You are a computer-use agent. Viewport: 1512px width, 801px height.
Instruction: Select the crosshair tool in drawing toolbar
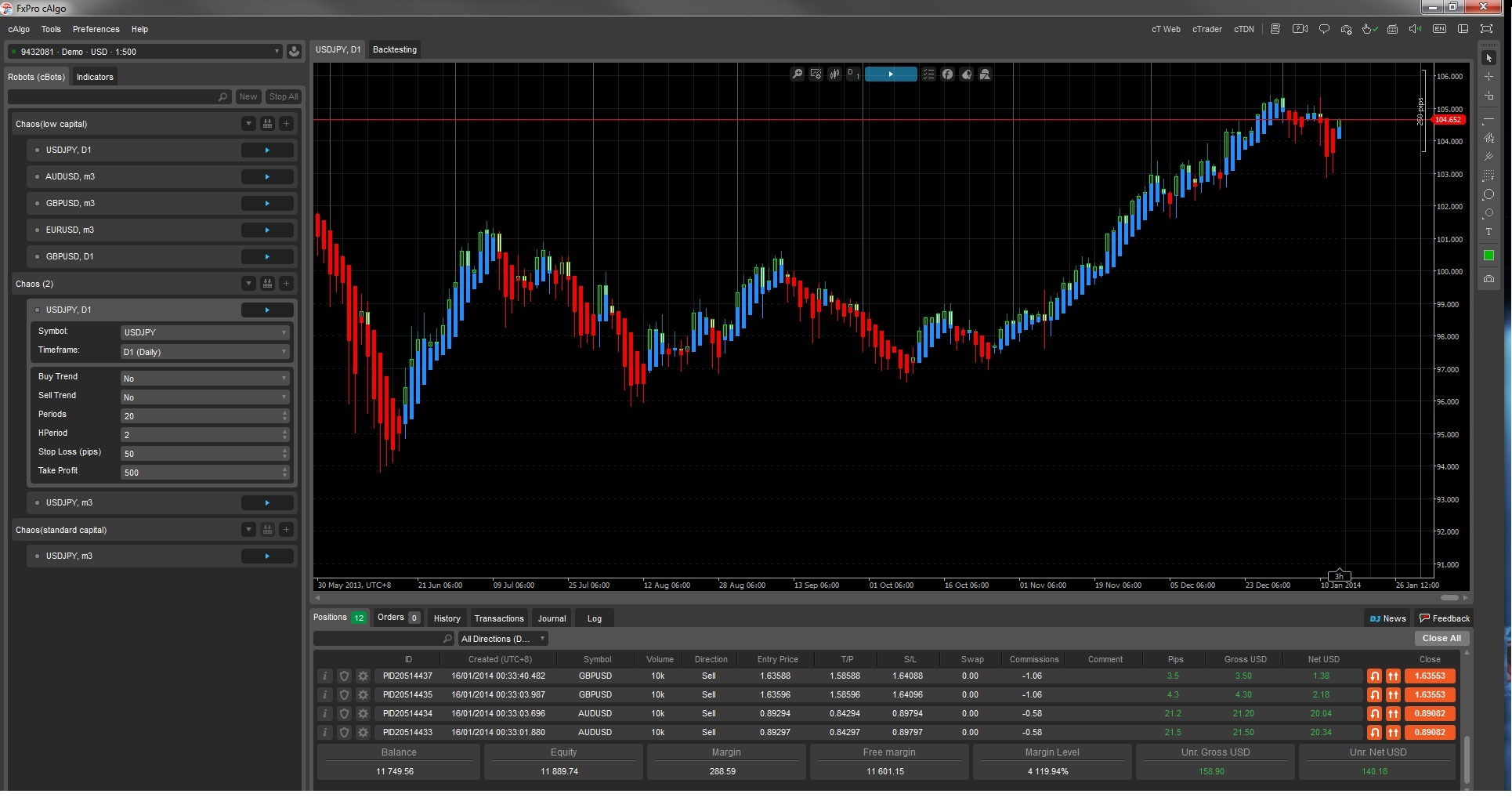[x=1488, y=77]
